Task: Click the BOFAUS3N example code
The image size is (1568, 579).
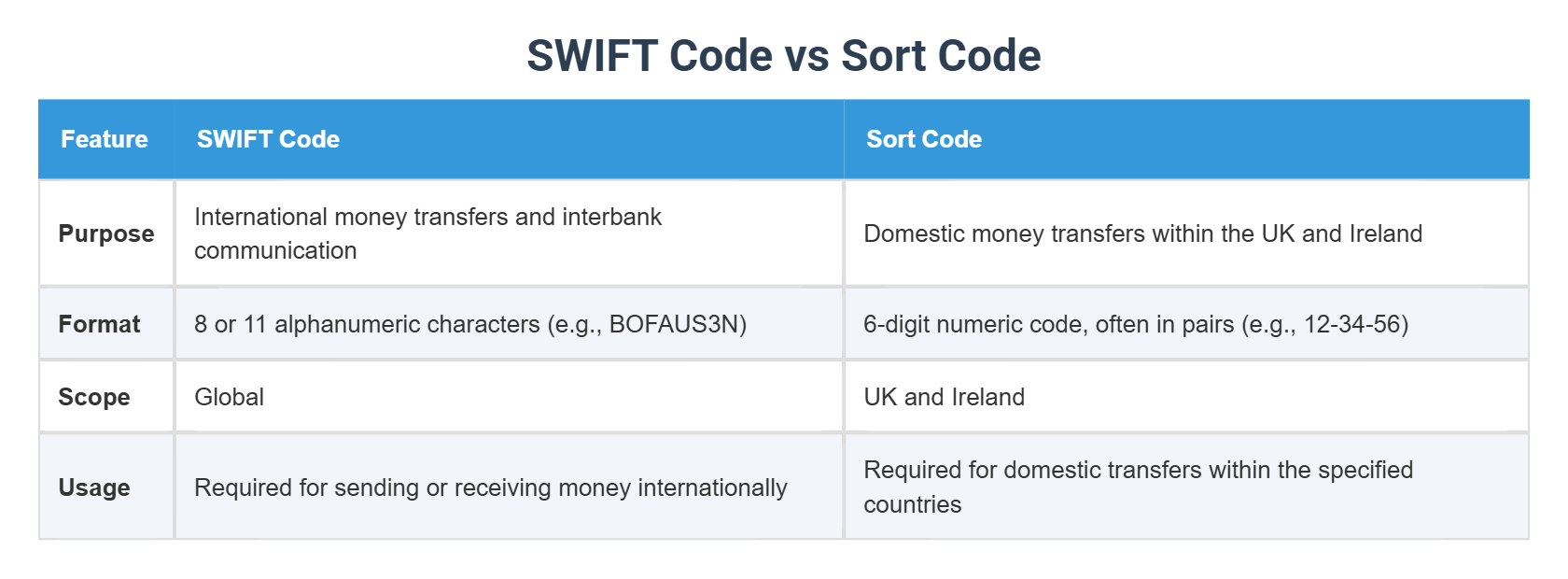Action: [x=674, y=324]
